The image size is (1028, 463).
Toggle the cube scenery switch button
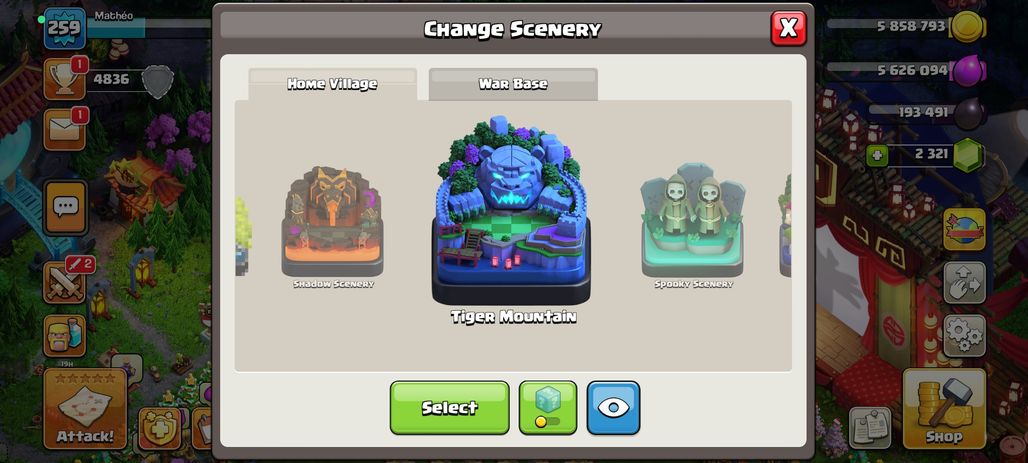(x=548, y=408)
